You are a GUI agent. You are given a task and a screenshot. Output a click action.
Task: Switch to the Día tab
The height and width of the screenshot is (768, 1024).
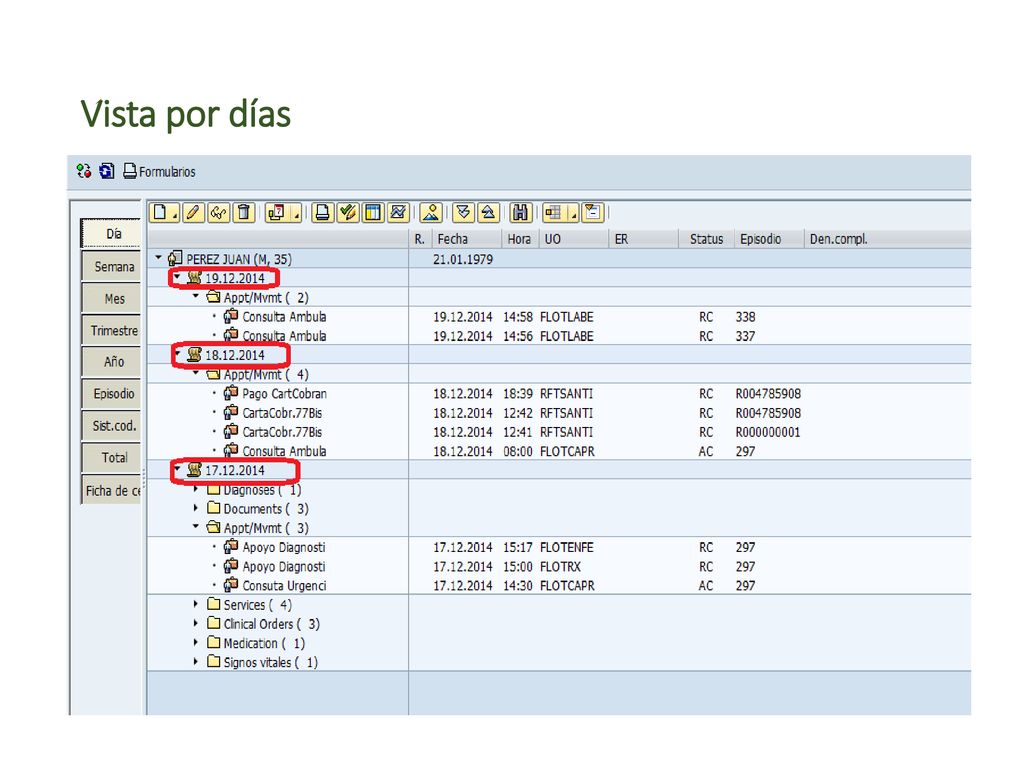click(111, 233)
